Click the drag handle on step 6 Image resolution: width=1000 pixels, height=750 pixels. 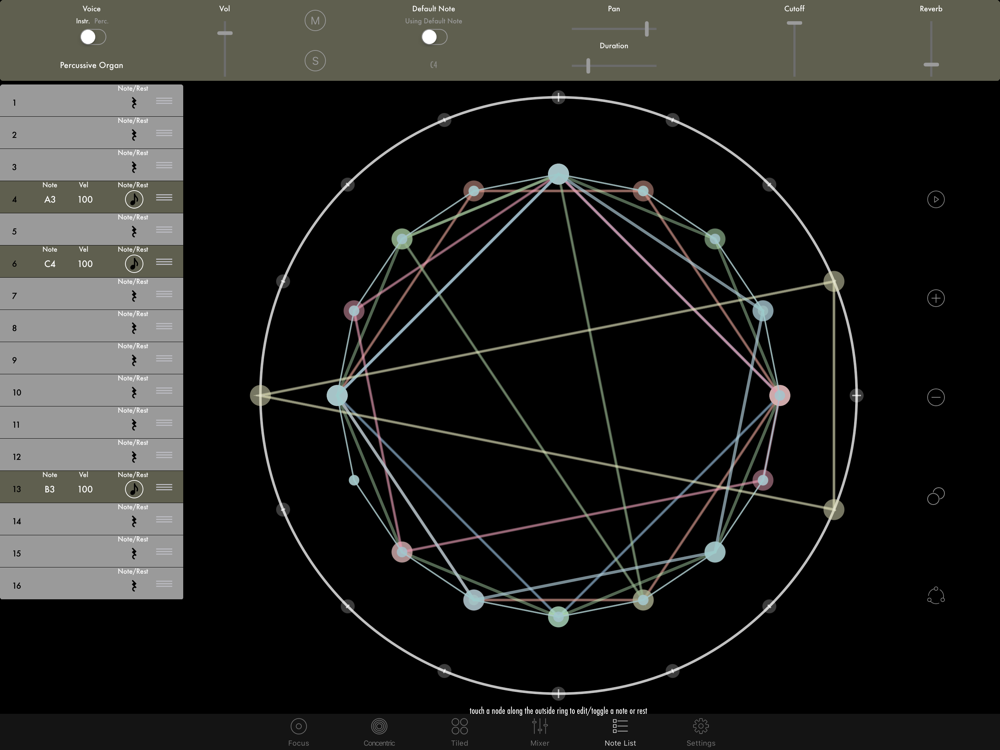pyautogui.click(x=164, y=263)
